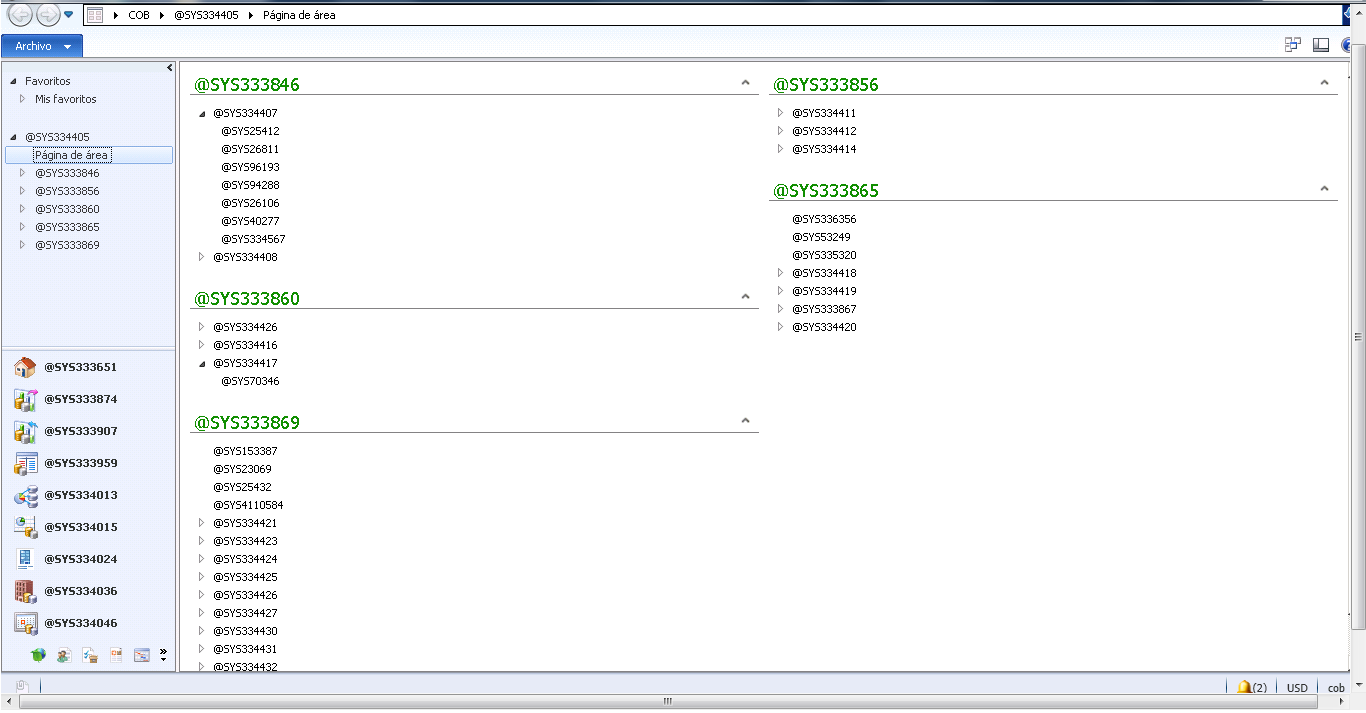Click USD currency in status bar
This screenshot has width=1366, height=713.
click(x=1297, y=688)
